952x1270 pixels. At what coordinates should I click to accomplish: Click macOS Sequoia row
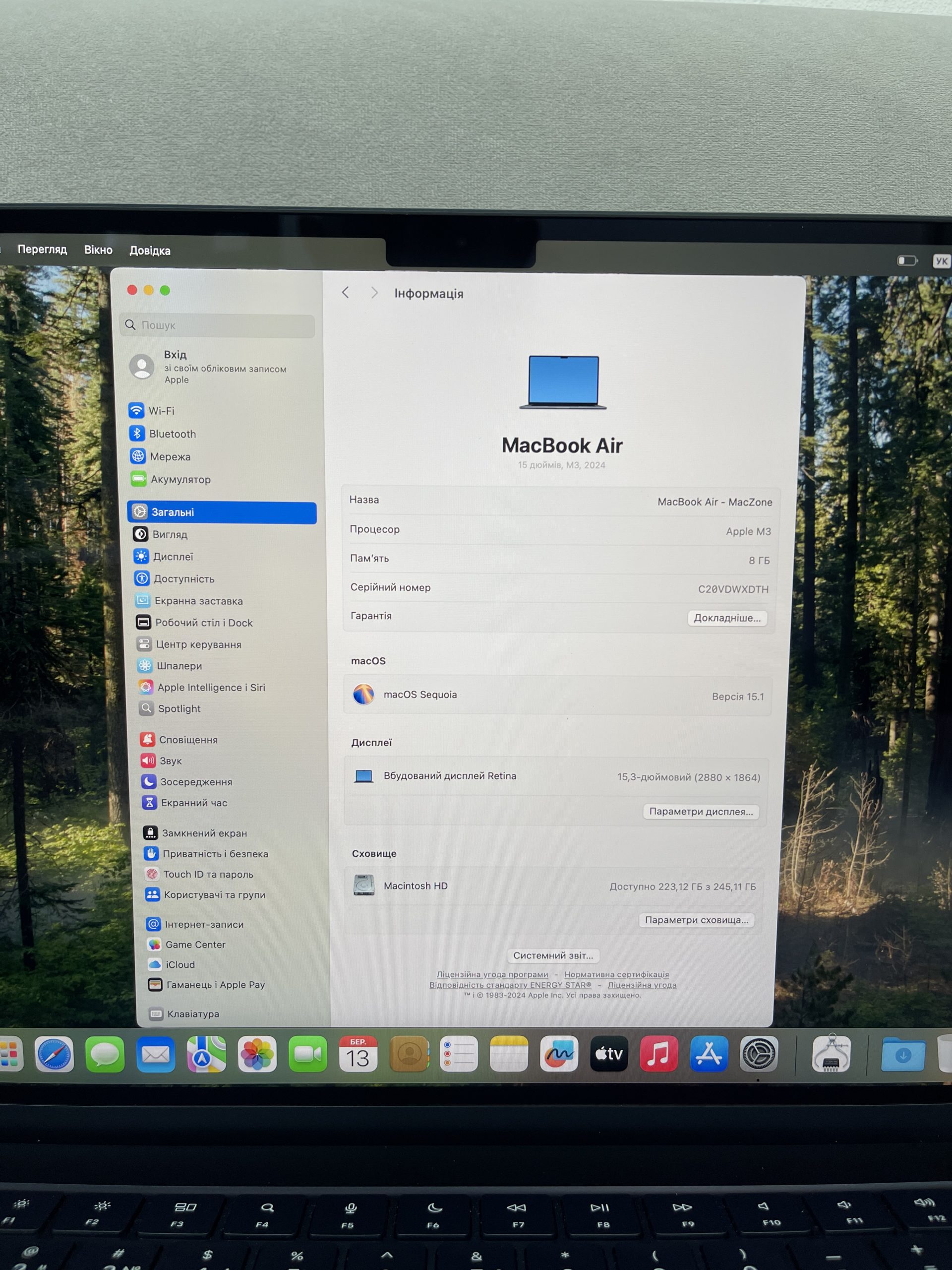557,696
